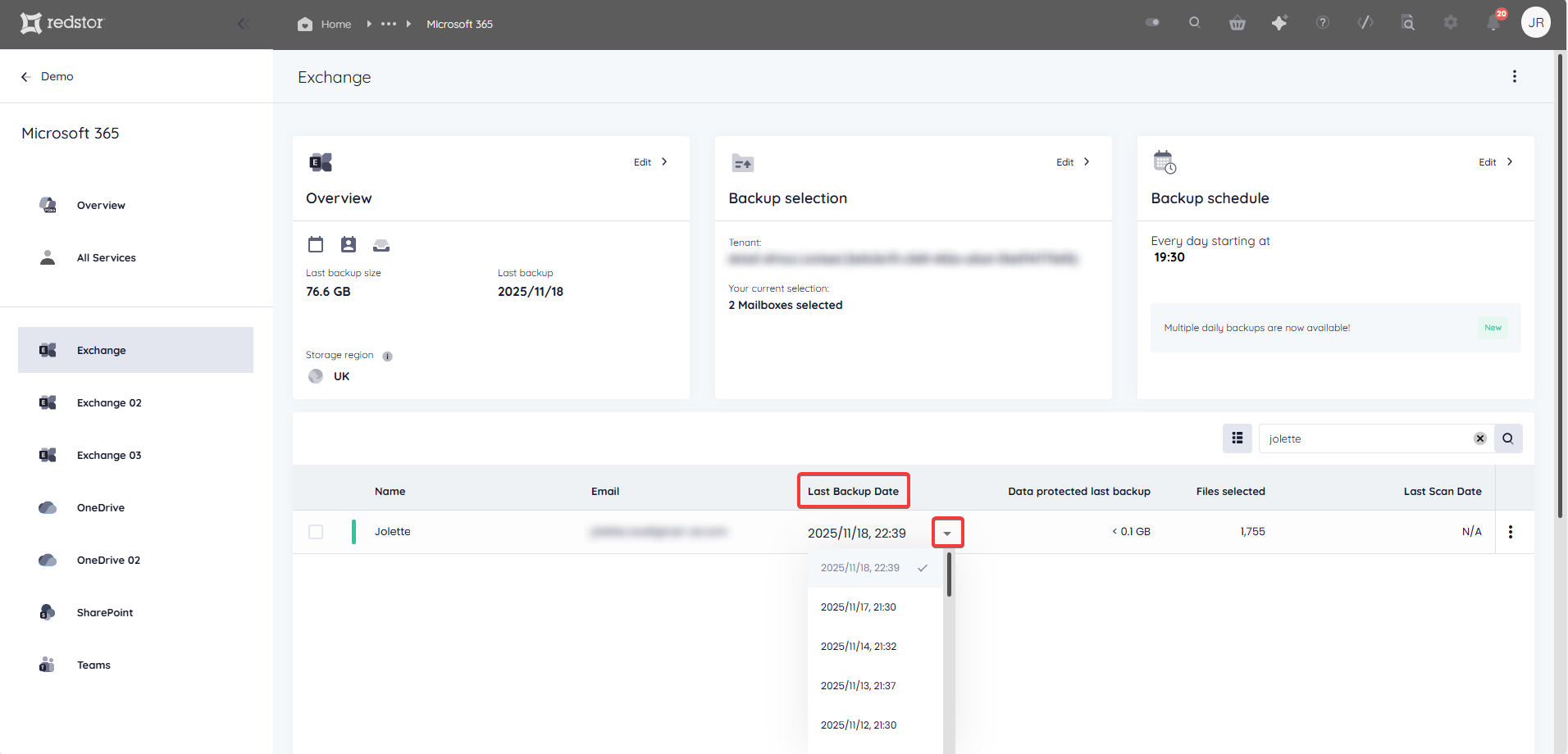Sort by Data protected last backup
This screenshot has width=1568, height=754.
(1079, 492)
